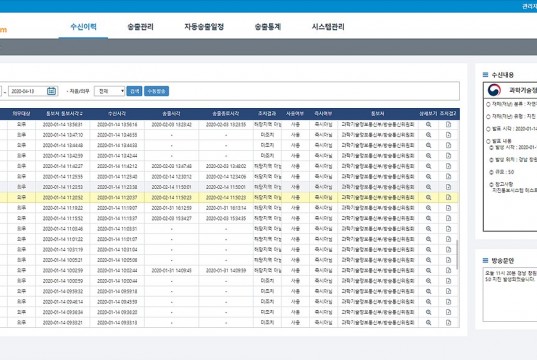Image resolution: width=537 pixels, height=360 pixels.
Task: View the magnifier details for the 10:31:19 row
Action: coord(428,250)
